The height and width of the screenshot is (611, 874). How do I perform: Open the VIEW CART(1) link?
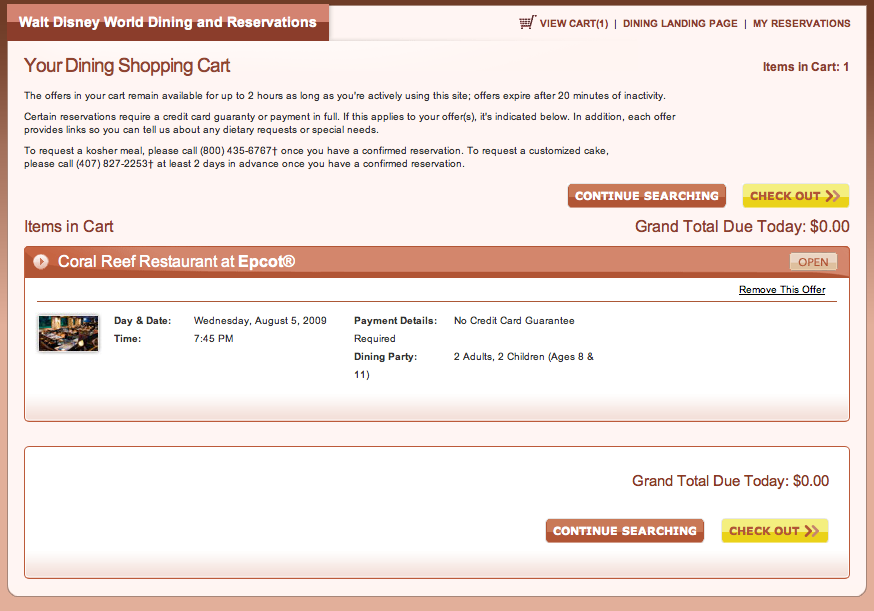(574, 23)
